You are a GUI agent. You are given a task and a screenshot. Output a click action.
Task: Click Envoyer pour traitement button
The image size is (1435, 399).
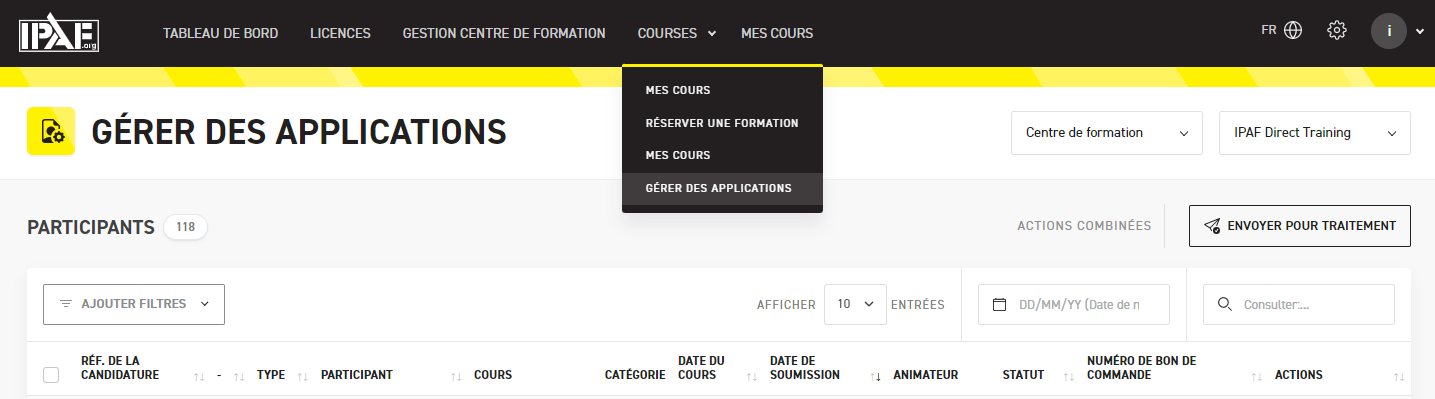(1299, 226)
